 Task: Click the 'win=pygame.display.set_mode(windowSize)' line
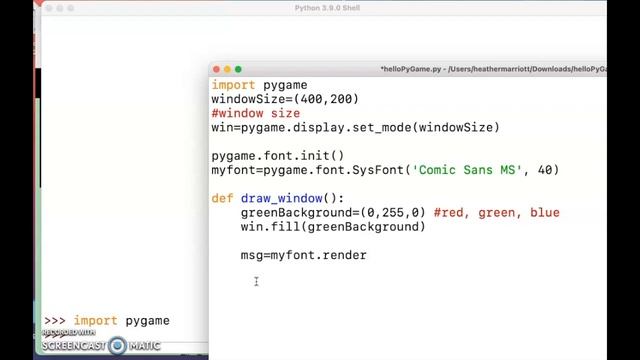355,128
